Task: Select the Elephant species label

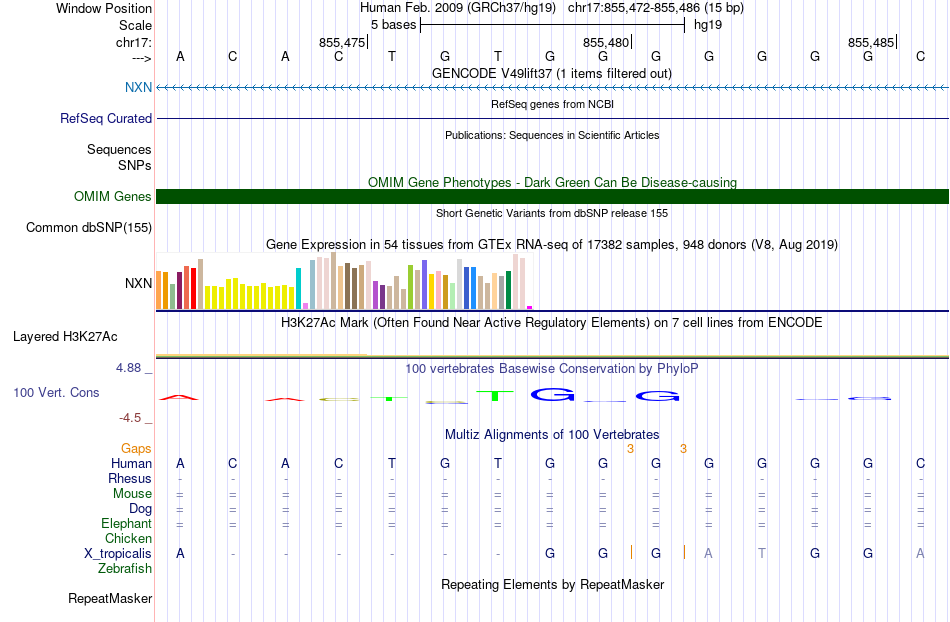Action: pos(126,523)
